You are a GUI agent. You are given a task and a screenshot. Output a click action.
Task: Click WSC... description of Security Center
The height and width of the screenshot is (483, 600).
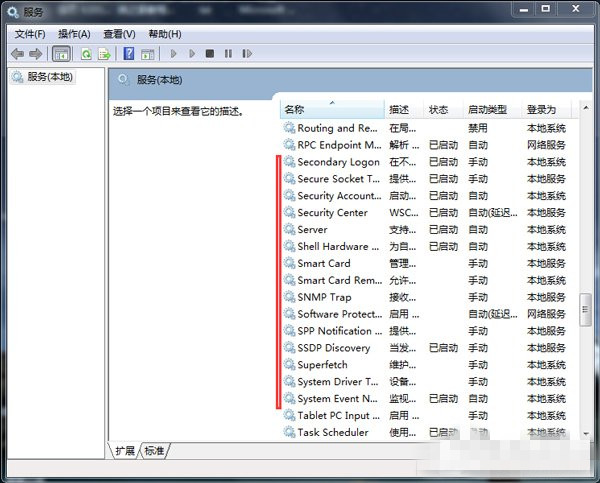coord(404,212)
